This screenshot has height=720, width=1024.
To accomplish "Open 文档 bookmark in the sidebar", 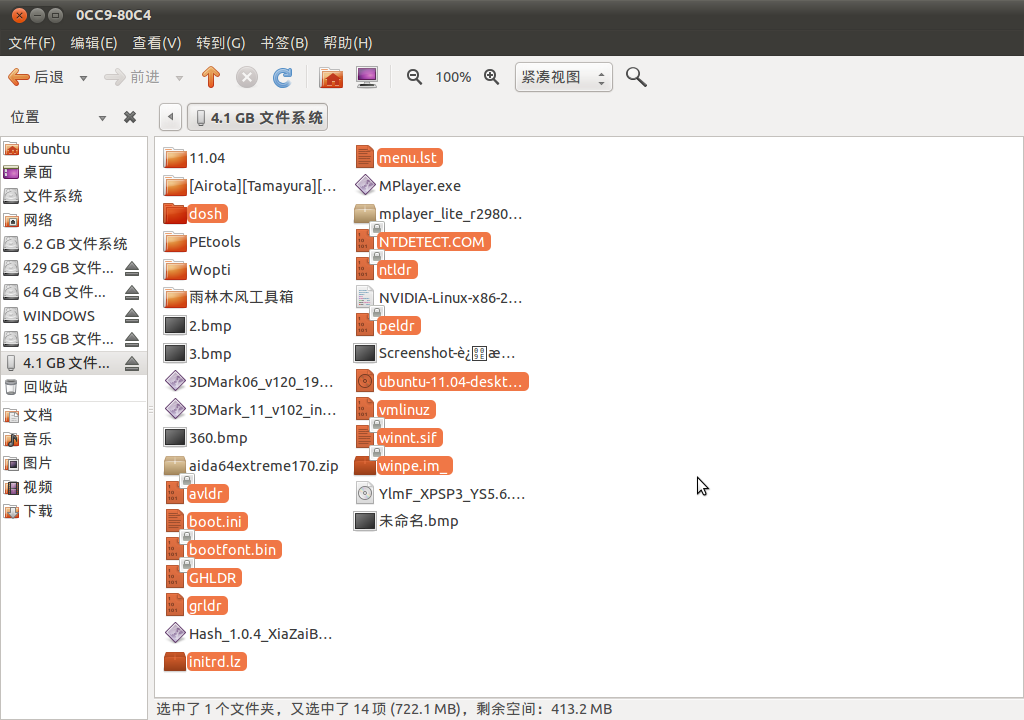I will coord(74,415).
